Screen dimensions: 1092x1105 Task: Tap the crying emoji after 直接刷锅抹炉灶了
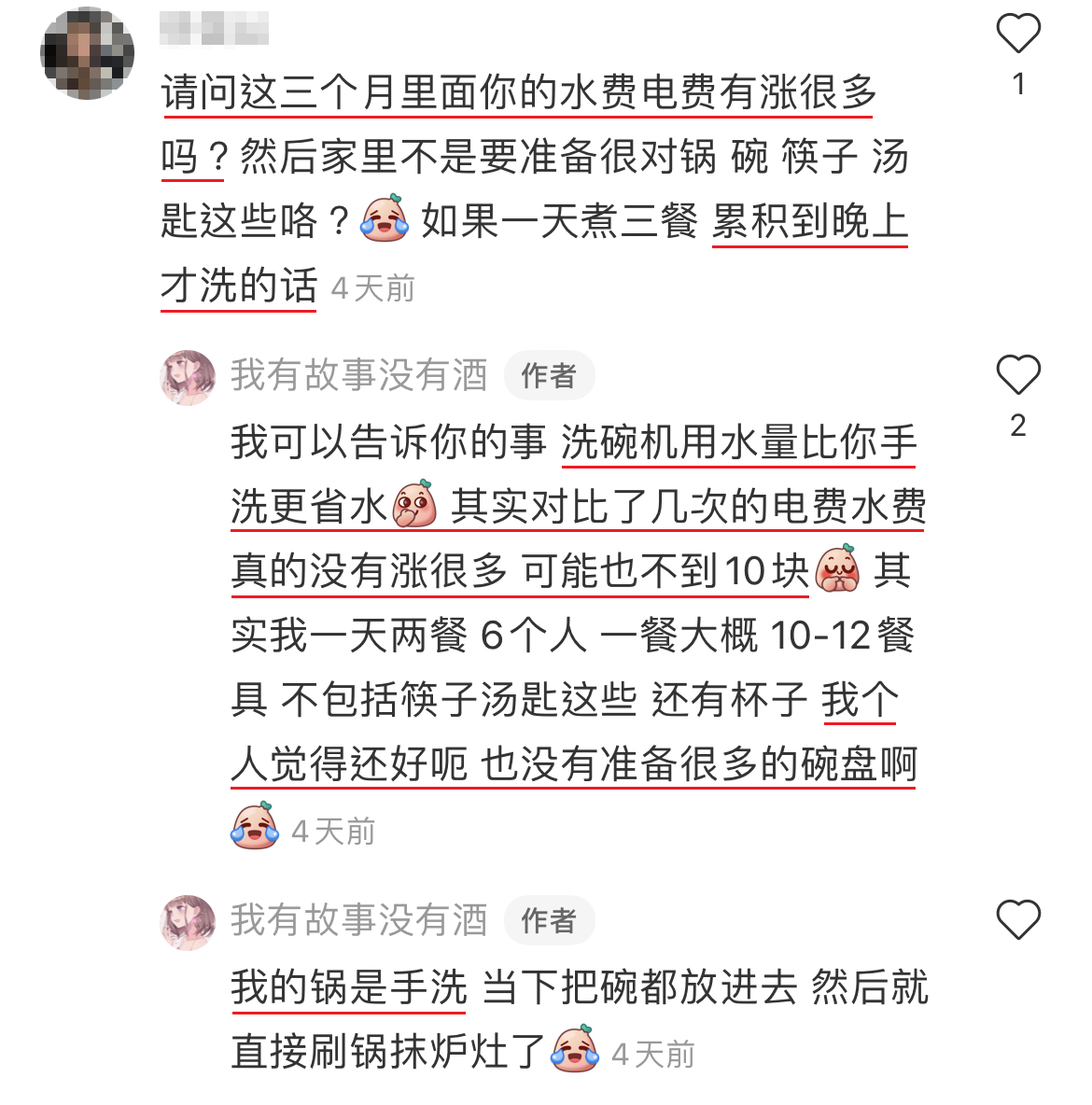tap(575, 1049)
